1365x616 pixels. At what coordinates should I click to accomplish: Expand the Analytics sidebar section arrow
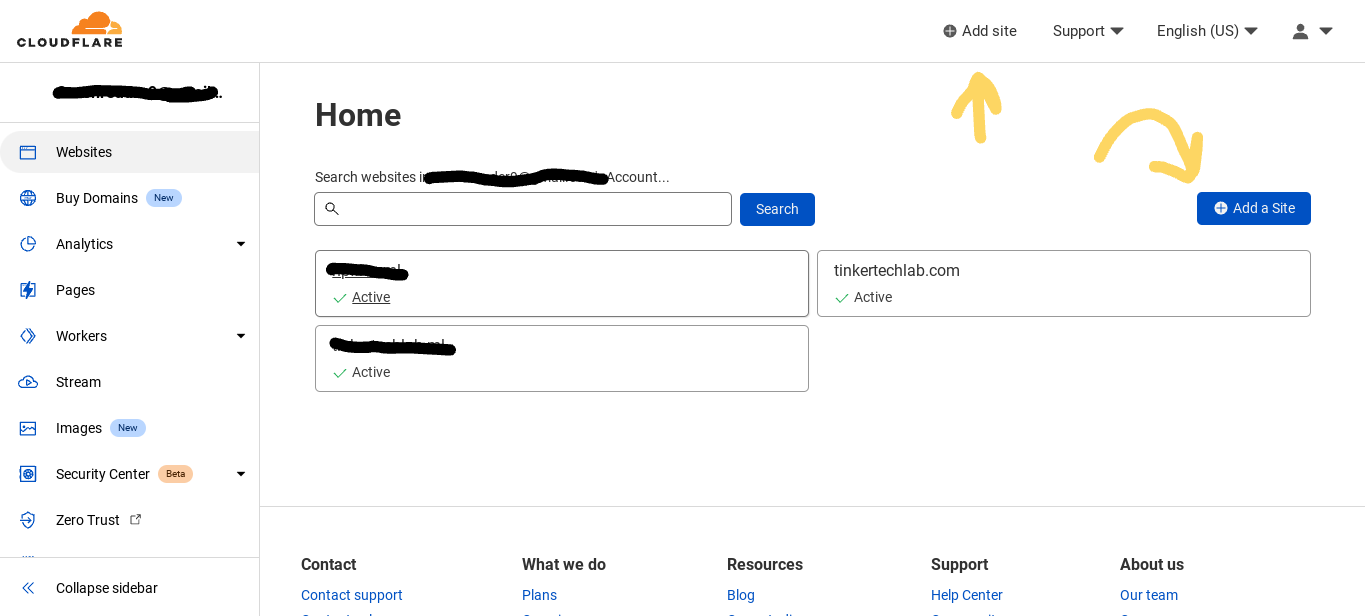click(x=240, y=244)
